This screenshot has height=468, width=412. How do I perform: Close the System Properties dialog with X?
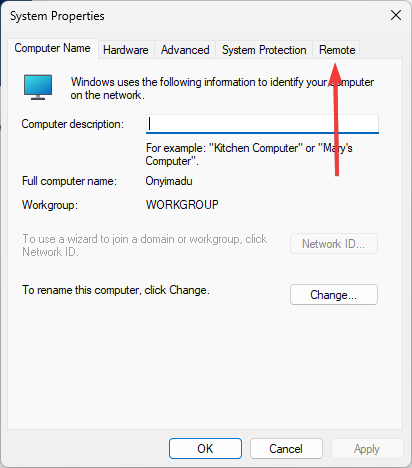(396, 15)
